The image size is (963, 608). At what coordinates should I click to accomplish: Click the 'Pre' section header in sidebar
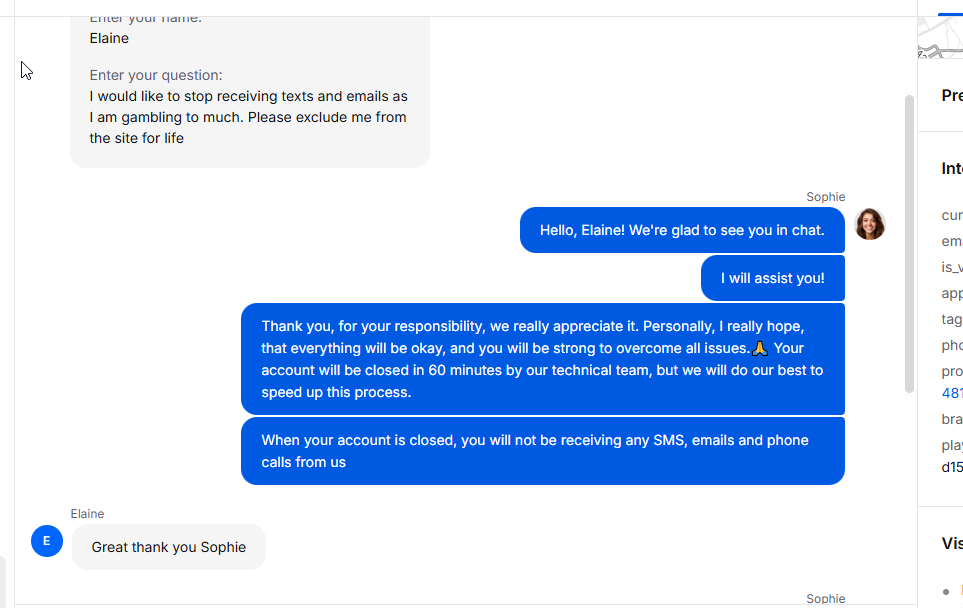pyautogui.click(x=952, y=95)
